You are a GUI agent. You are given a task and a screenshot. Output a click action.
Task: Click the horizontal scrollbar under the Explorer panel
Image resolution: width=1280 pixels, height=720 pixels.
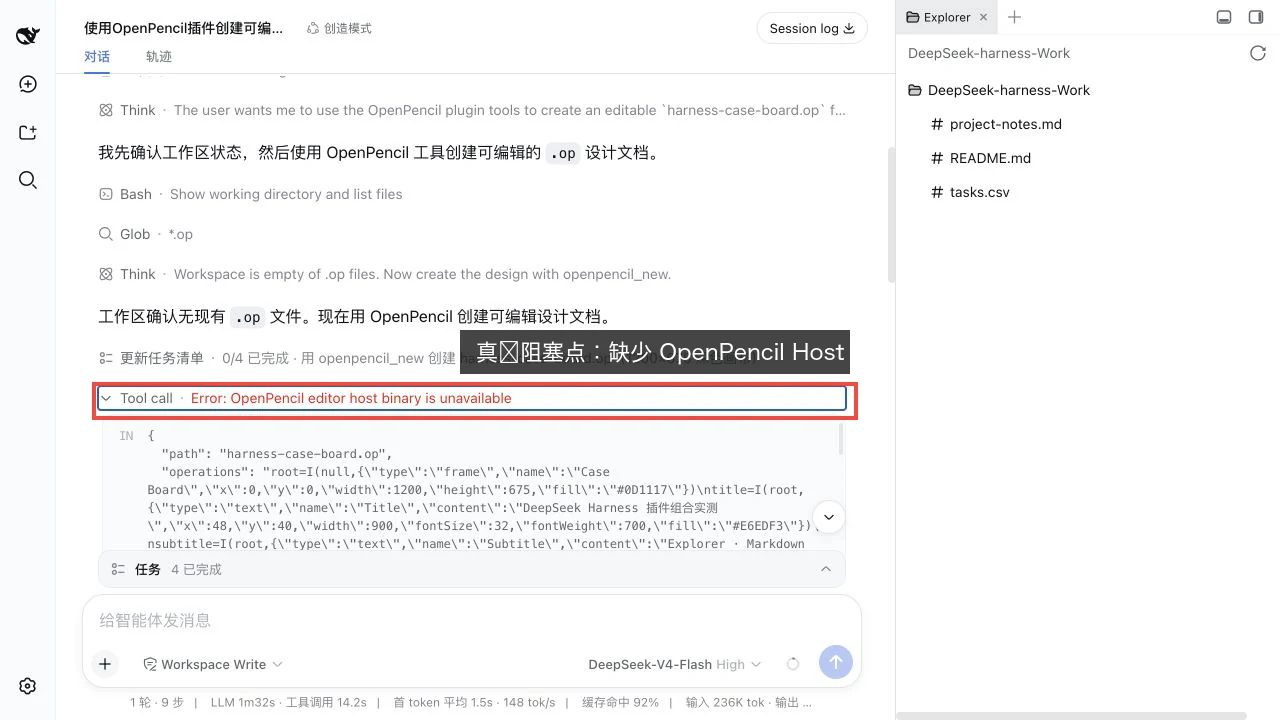(1071, 716)
